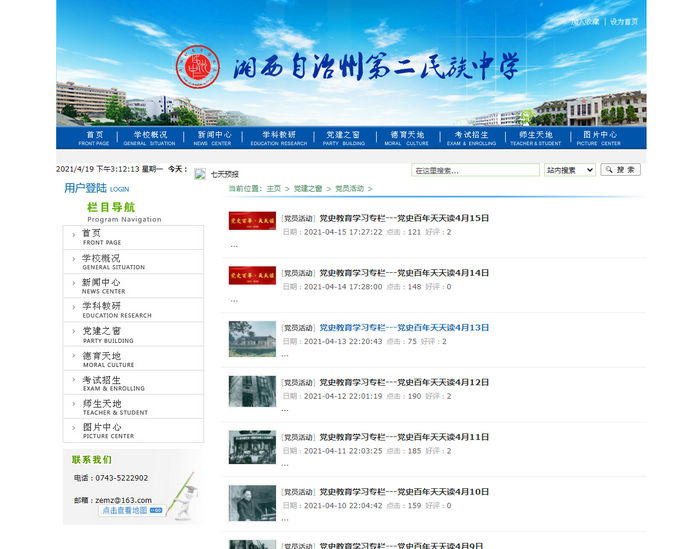This screenshot has width=700, height=549.
Task: Click the building photo thumbnail of 4月13日 article
Action: point(252,339)
